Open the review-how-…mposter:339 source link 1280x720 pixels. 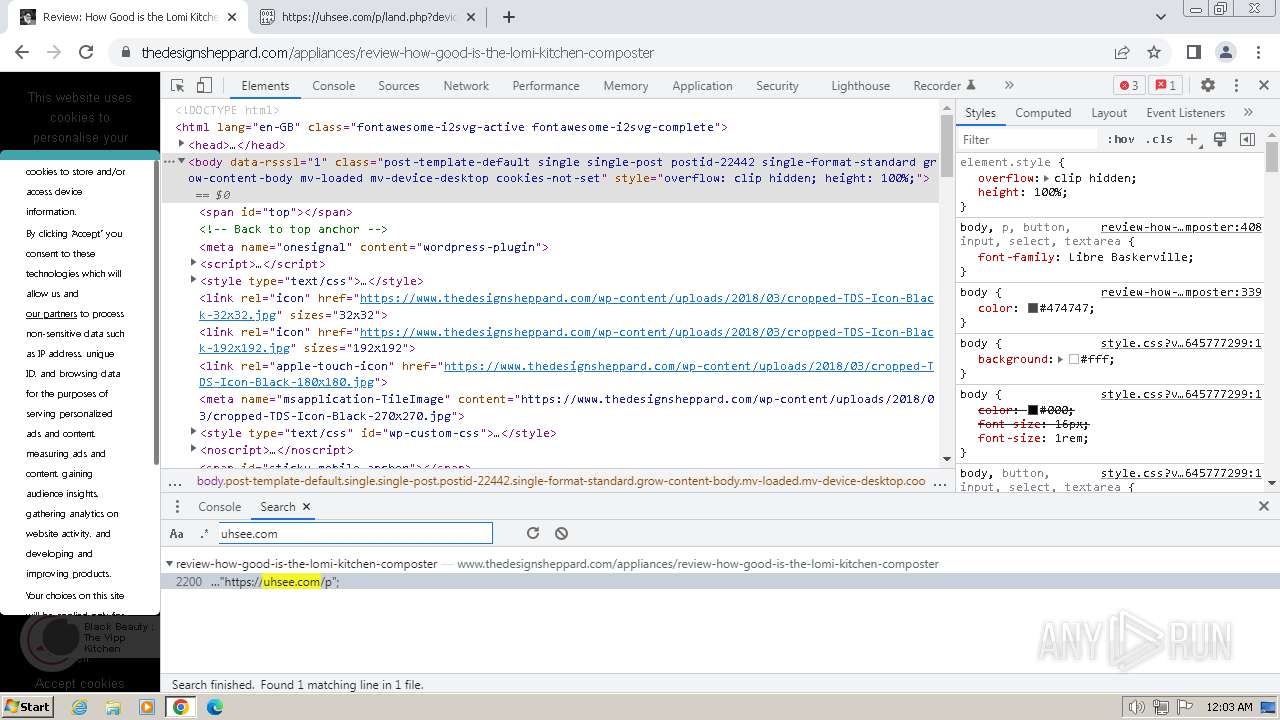coord(1181,292)
